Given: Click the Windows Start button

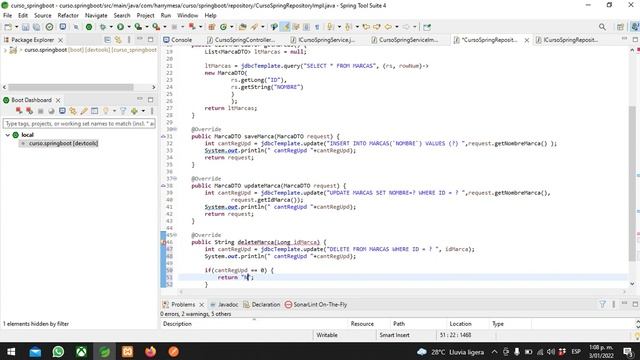Looking at the screenshot, I should point(11,351).
